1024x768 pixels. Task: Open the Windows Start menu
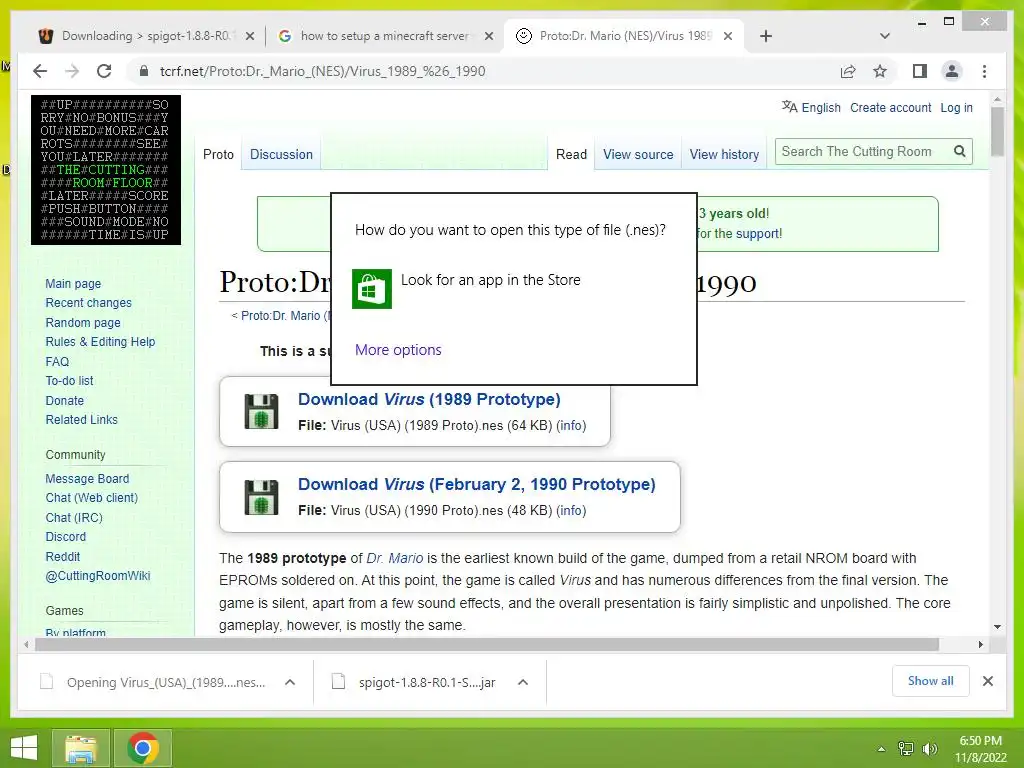(x=24, y=748)
